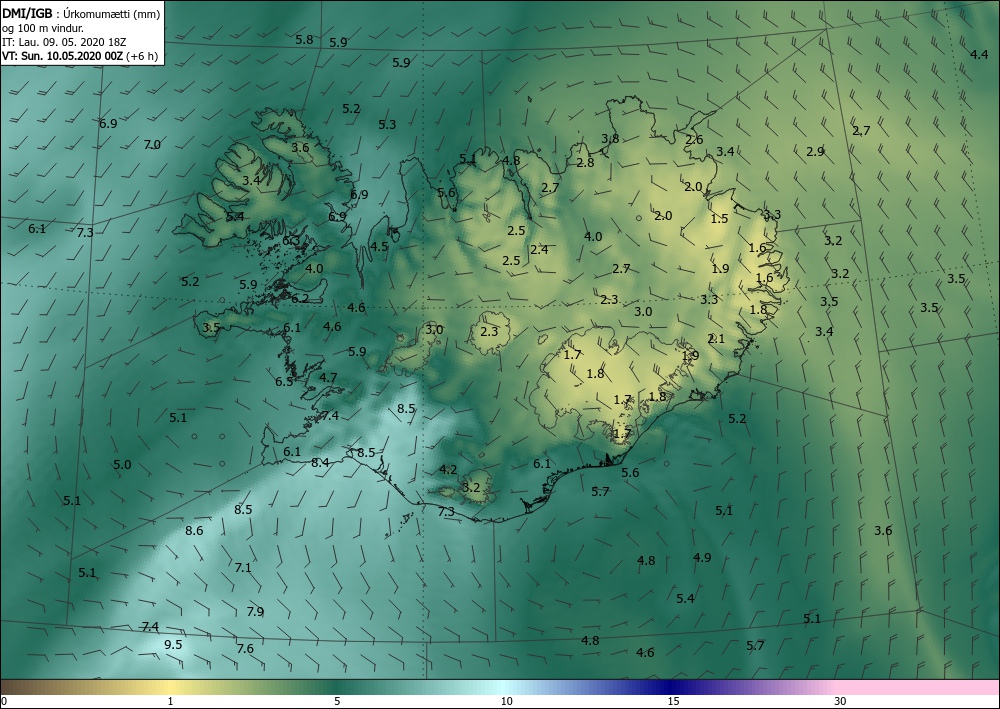Click the 4.7 value on the map
Viewport: 1000px width, 709px height.
(x=328, y=378)
